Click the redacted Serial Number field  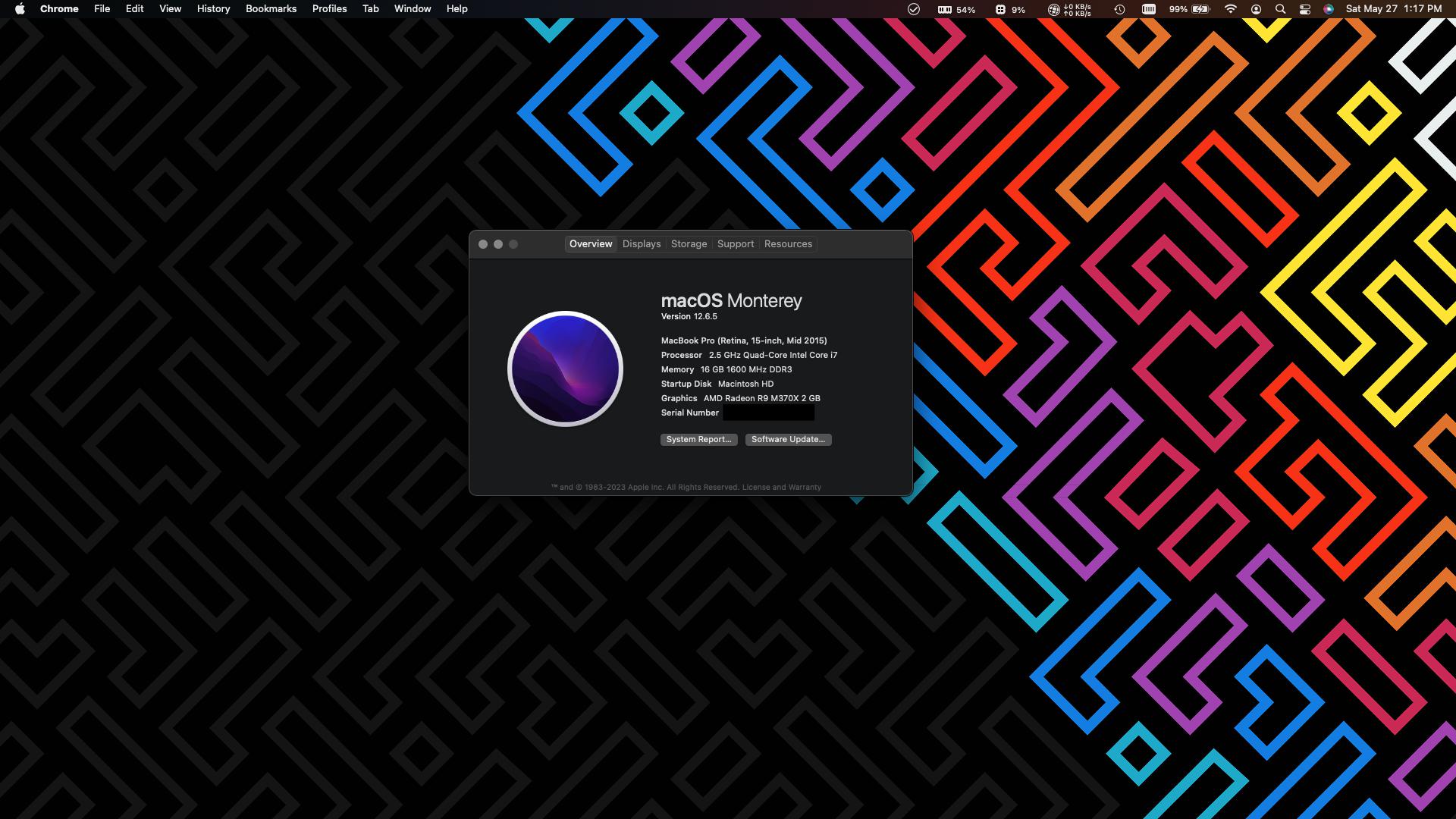[768, 413]
